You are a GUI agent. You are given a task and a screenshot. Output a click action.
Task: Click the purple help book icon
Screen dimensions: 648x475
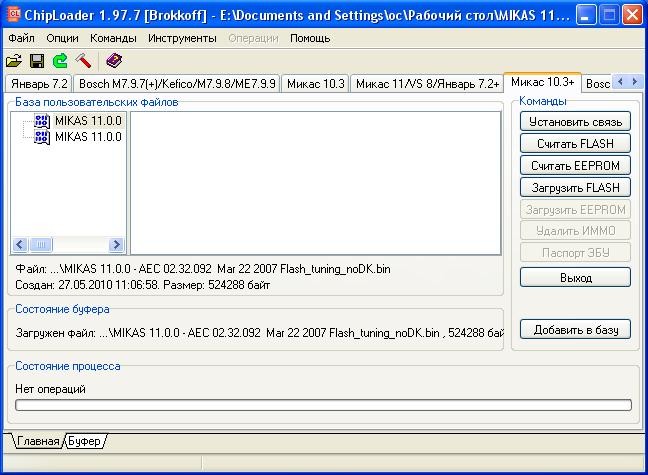tap(114, 61)
